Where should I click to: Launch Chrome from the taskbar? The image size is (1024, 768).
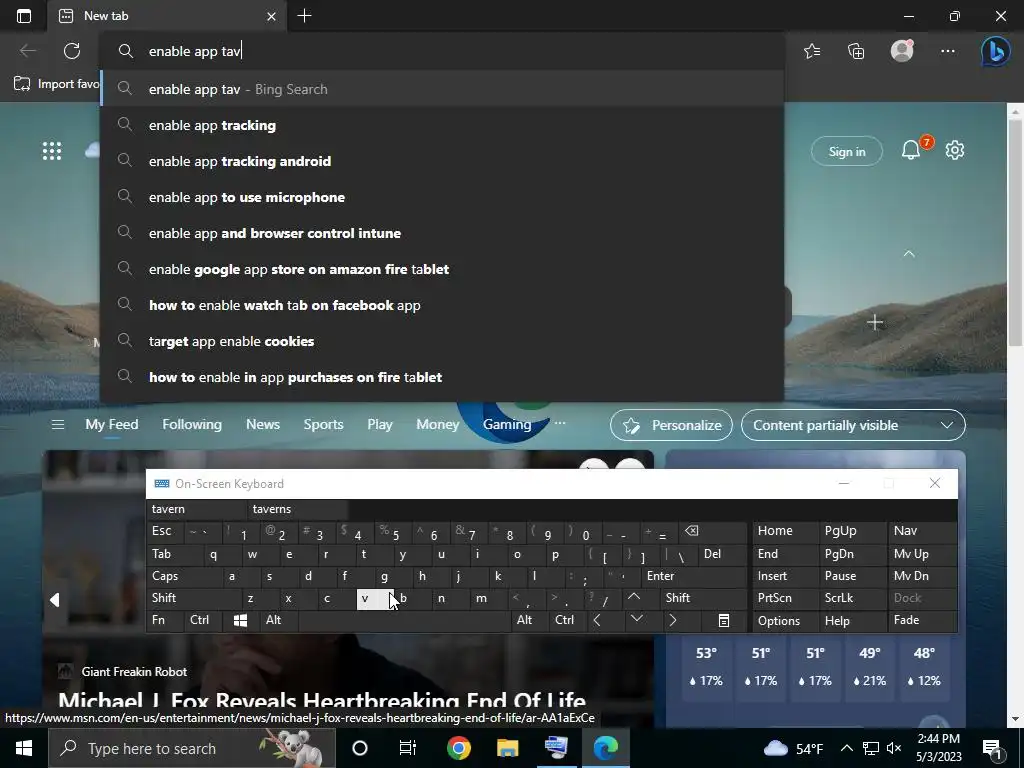(x=458, y=748)
